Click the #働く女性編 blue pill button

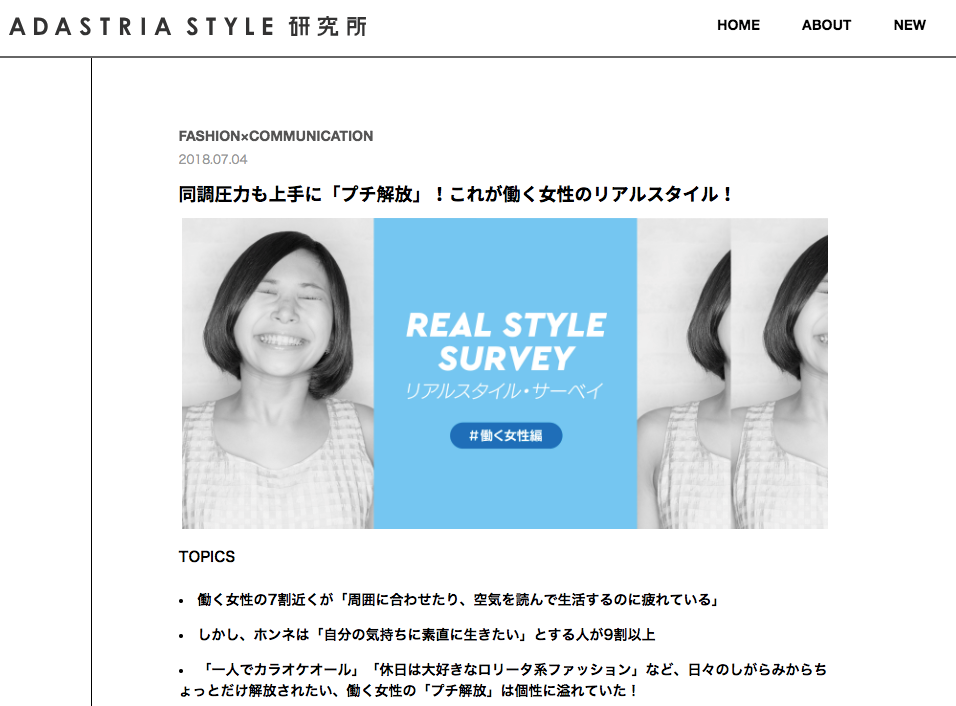[x=506, y=435]
